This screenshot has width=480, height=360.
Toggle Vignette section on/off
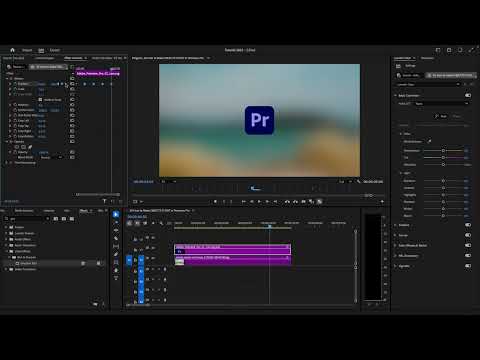click(x=468, y=266)
